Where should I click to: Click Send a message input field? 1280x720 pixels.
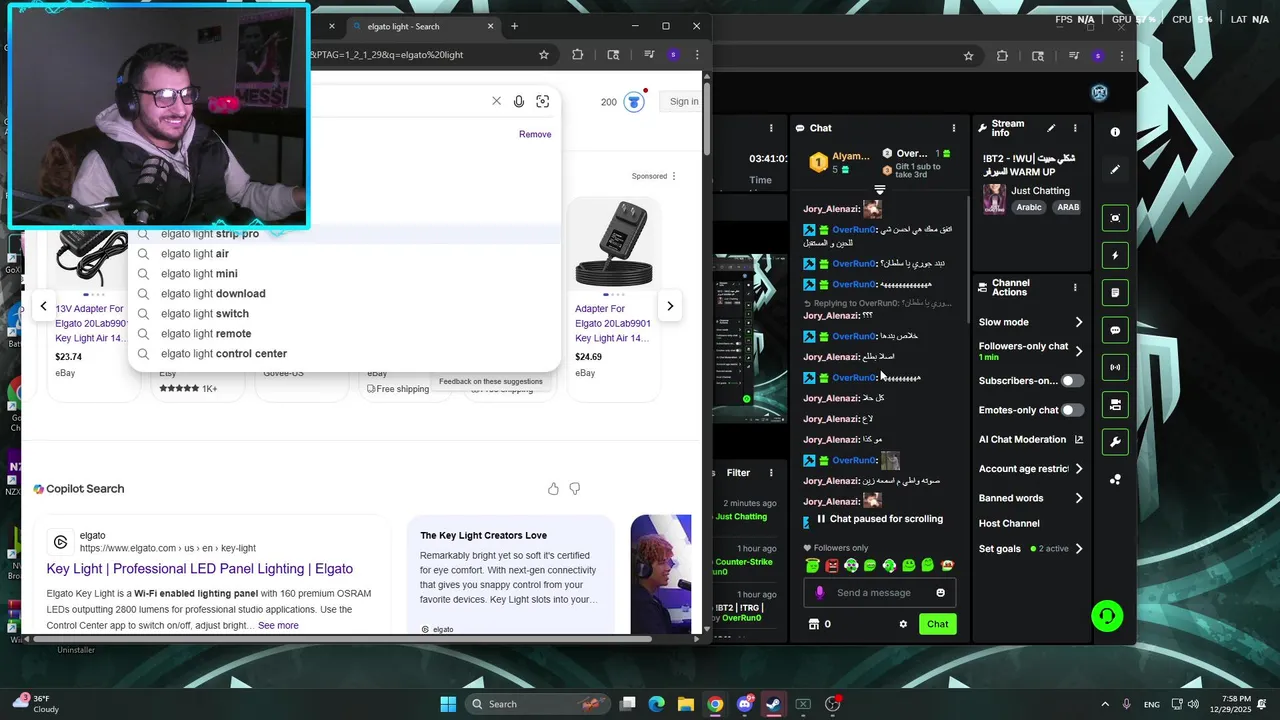point(874,593)
